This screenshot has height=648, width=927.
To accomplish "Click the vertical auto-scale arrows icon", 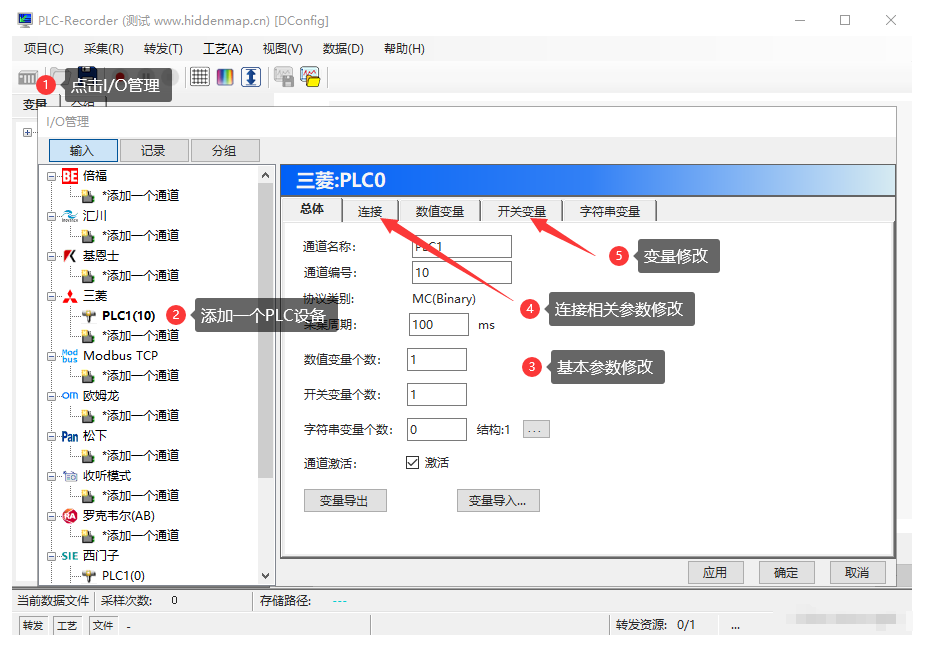I will 251,77.
